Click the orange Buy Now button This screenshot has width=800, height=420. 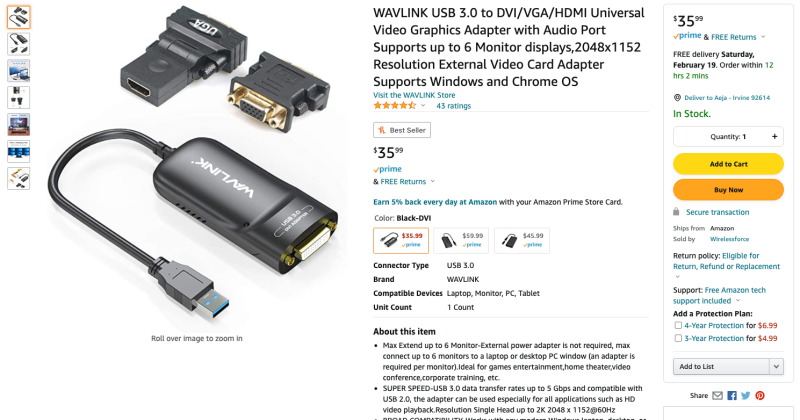[x=728, y=190]
